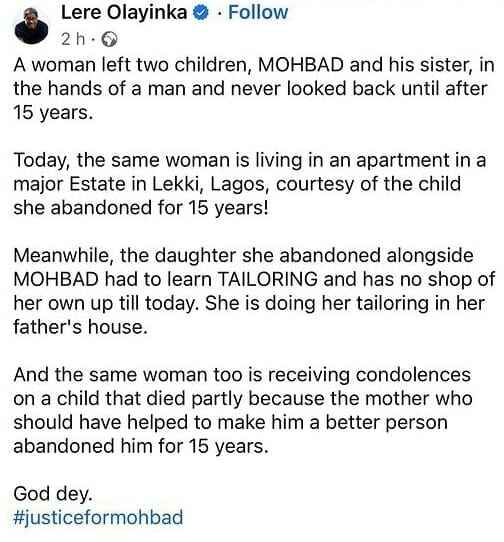
Task: Click '15 years!' with the exclamation mark
Action: pos(228,208)
